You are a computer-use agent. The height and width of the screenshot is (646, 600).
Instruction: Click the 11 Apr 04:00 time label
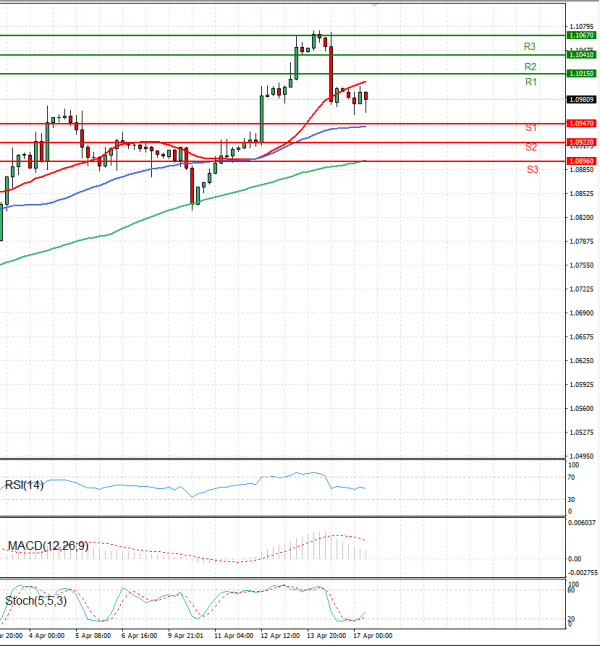[234, 636]
